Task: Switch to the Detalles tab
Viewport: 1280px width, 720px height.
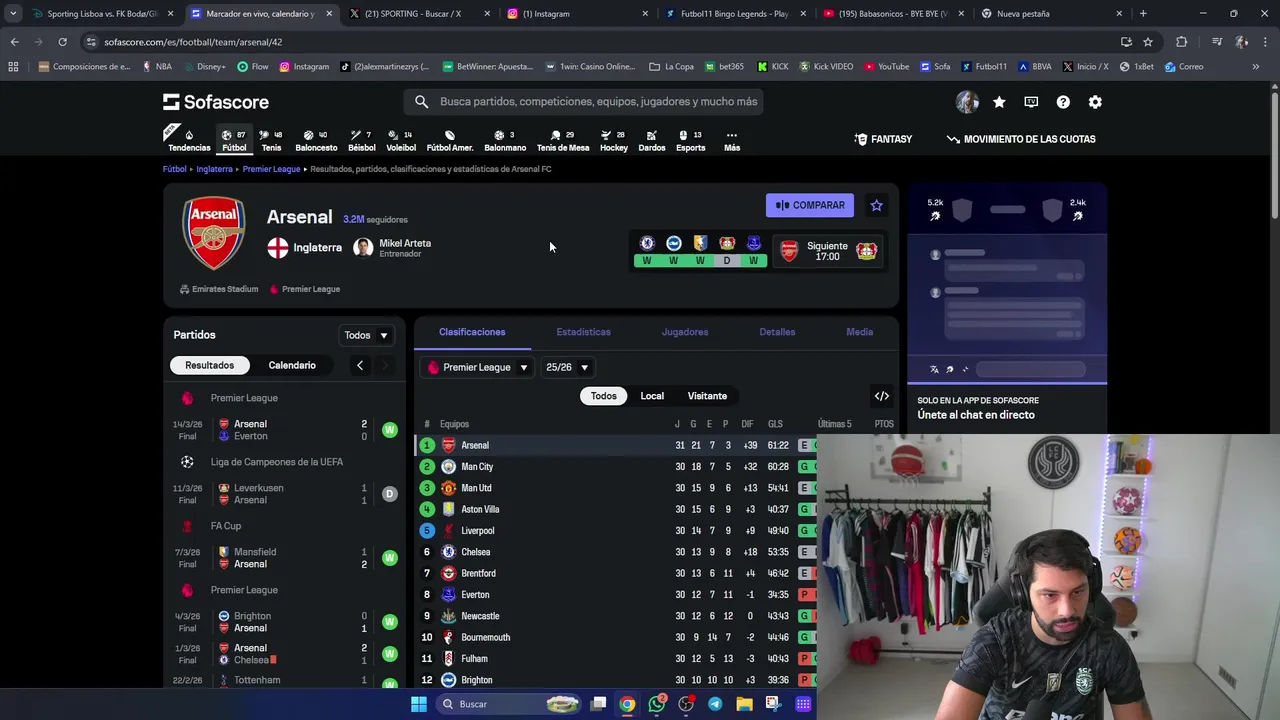Action: click(x=777, y=332)
